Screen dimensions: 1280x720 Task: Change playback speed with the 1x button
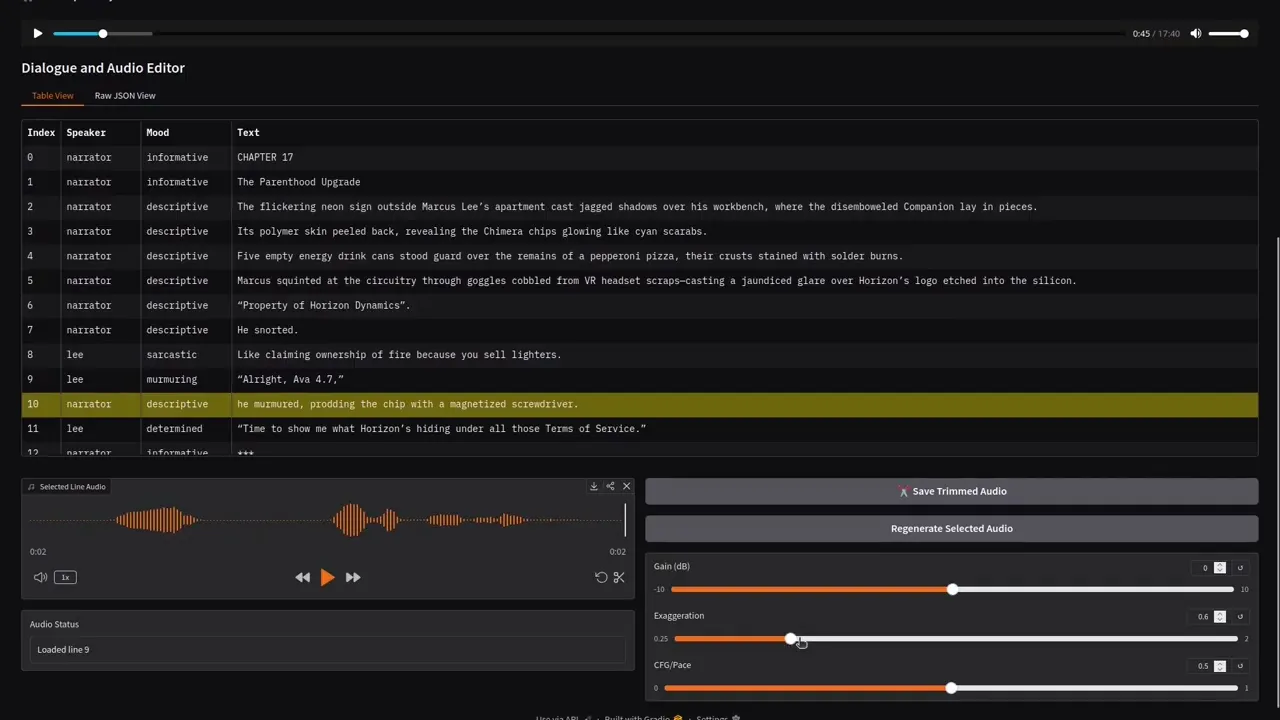[65, 577]
